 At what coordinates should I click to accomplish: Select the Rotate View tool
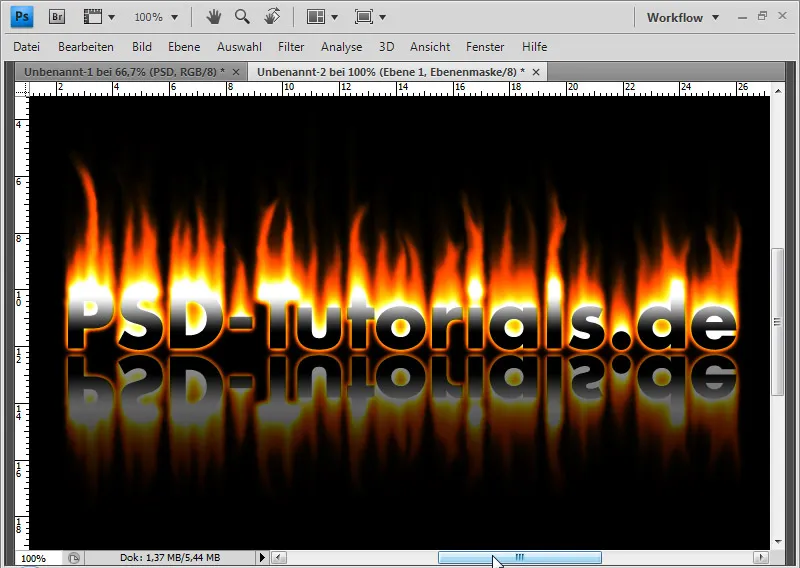tap(272, 17)
